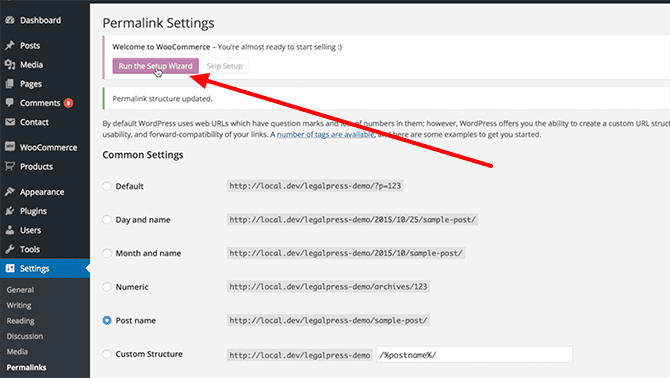
Task: Click the Default ?p=123 example URL
Action: click(315, 186)
